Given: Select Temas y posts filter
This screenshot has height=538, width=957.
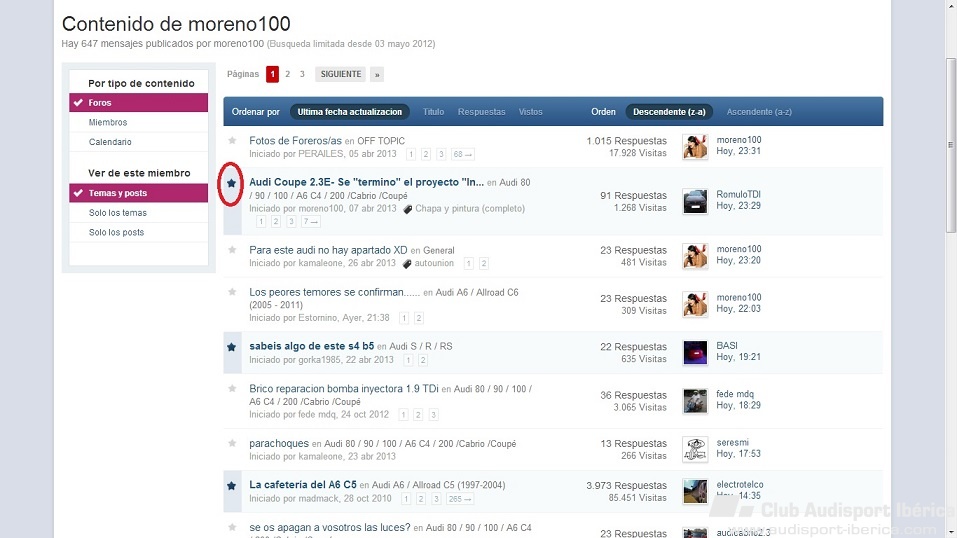Looking at the screenshot, I should click(139, 193).
